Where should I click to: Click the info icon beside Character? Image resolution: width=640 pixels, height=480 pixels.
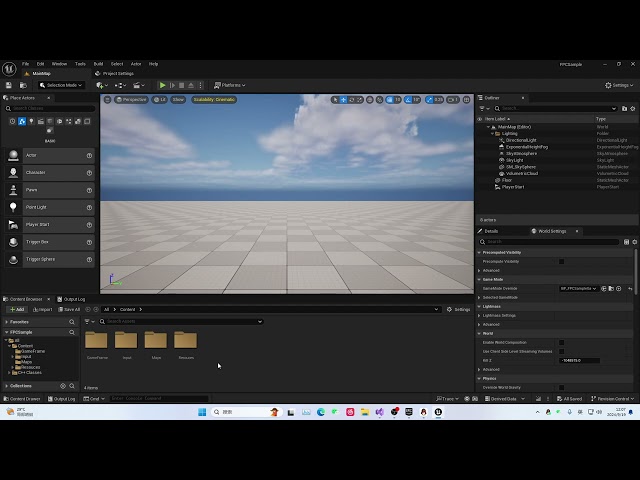coord(89,173)
